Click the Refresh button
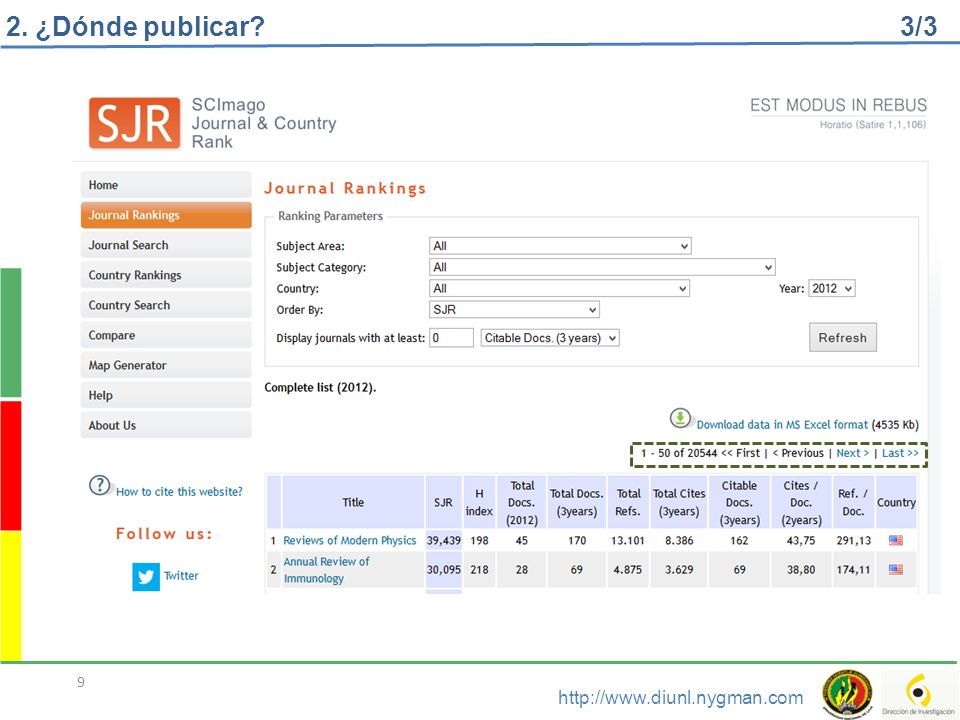The width and height of the screenshot is (960, 720). click(842, 337)
